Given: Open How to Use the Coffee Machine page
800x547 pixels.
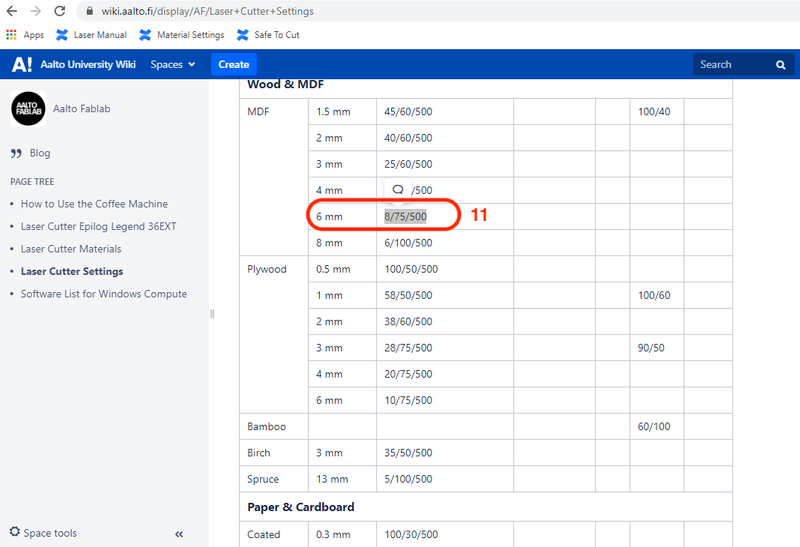Looking at the screenshot, I should click(94, 204).
